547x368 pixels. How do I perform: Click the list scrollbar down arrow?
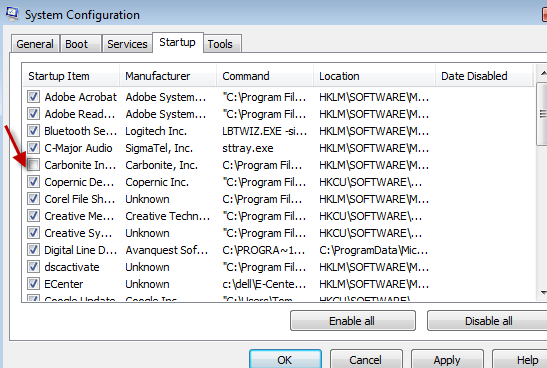542,293
